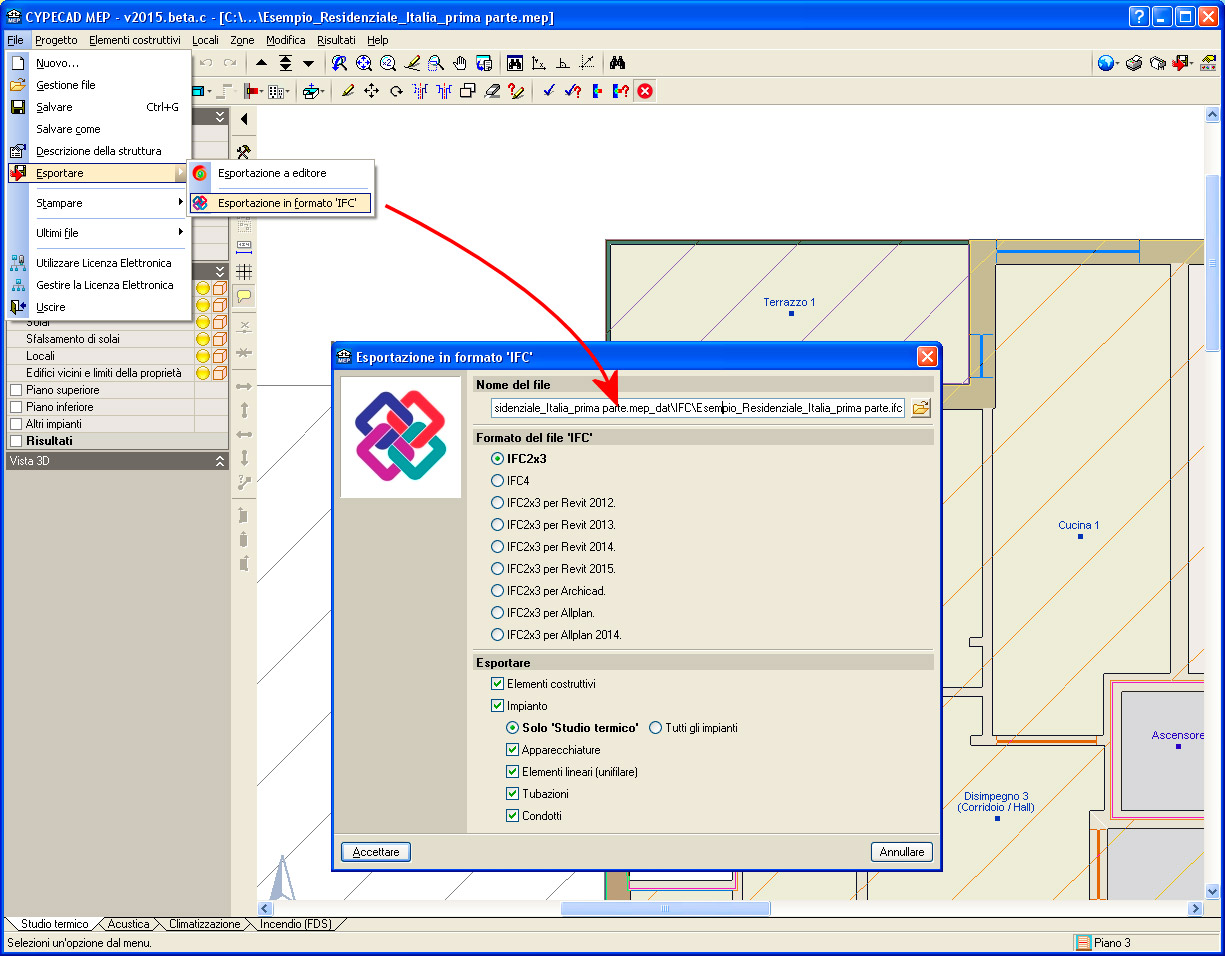
Task: Click the speech bubble annotation icon
Action: point(244,296)
